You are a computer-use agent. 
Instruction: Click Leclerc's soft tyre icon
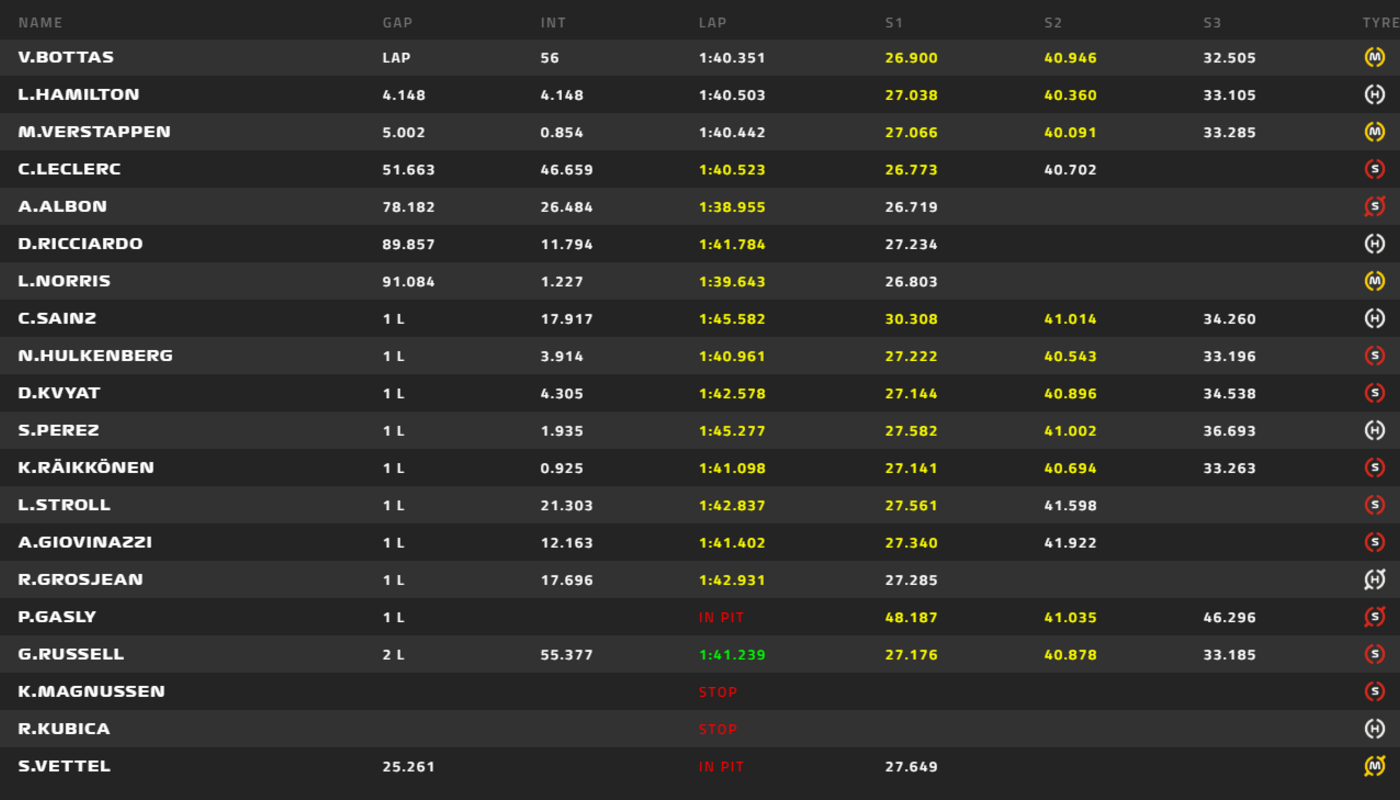pyautogui.click(x=1374, y=170)
